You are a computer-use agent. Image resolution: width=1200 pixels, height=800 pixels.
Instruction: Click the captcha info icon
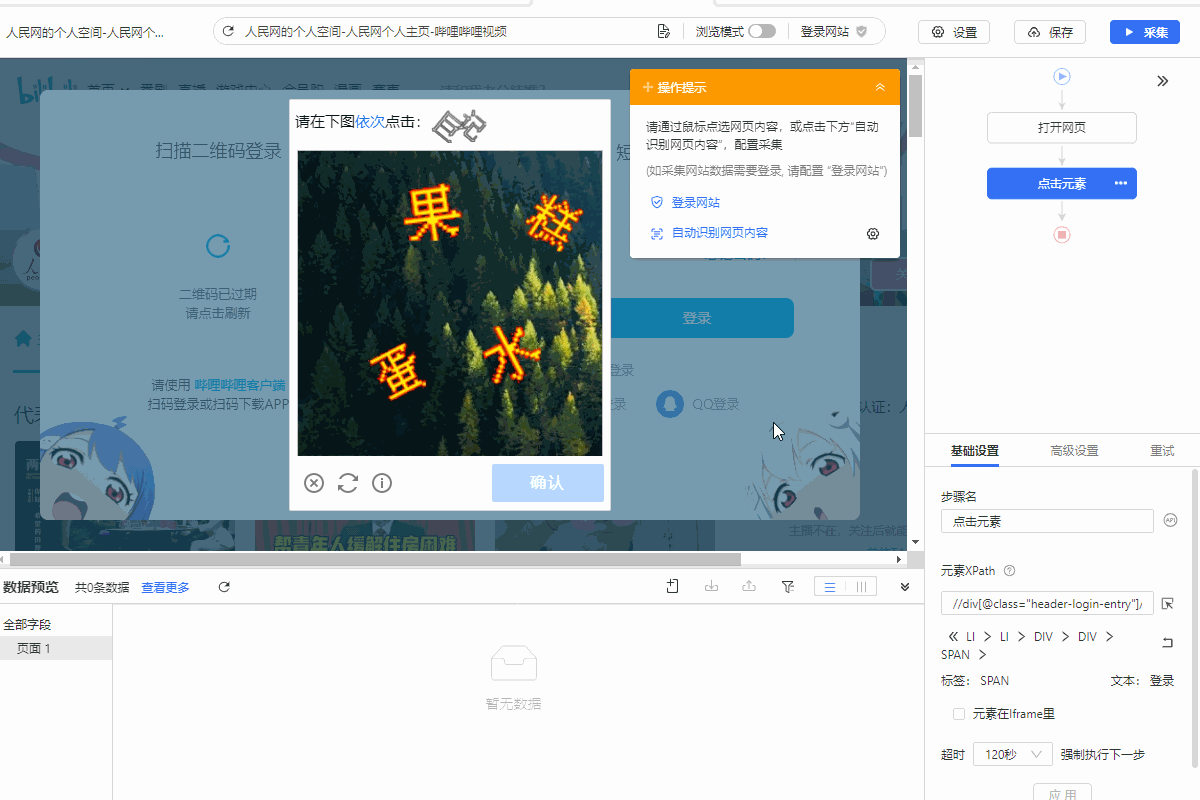click(382, 483)
